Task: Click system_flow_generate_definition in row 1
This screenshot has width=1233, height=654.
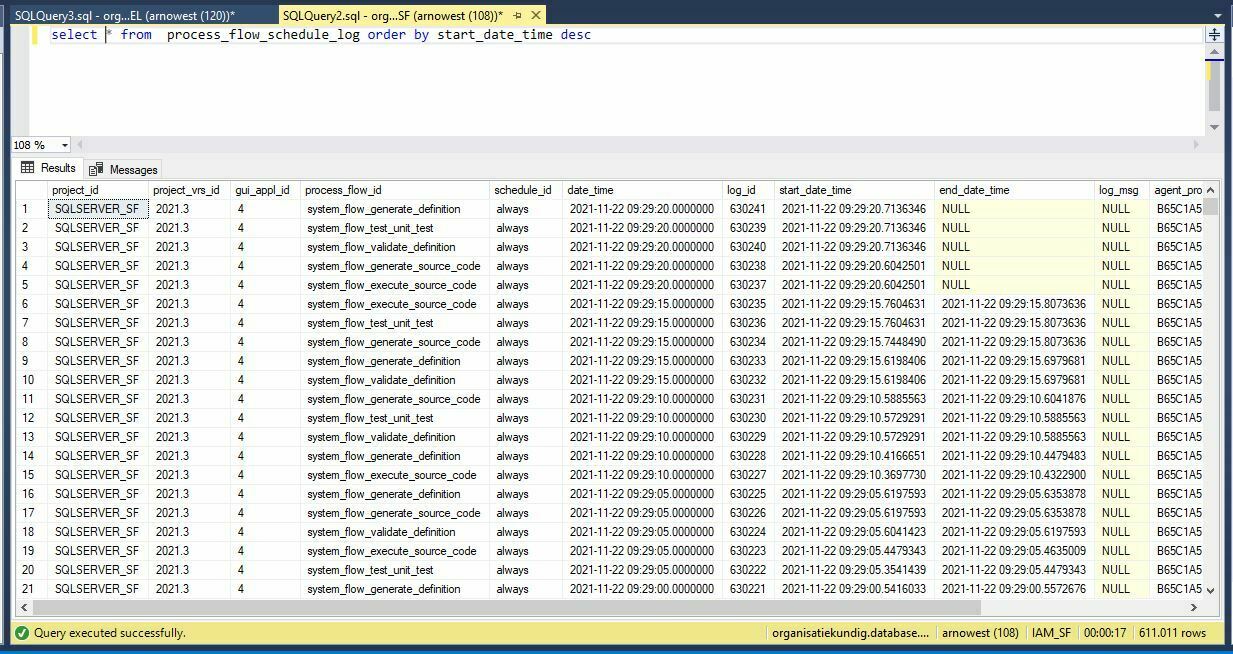Action: (x=395, y=209)
